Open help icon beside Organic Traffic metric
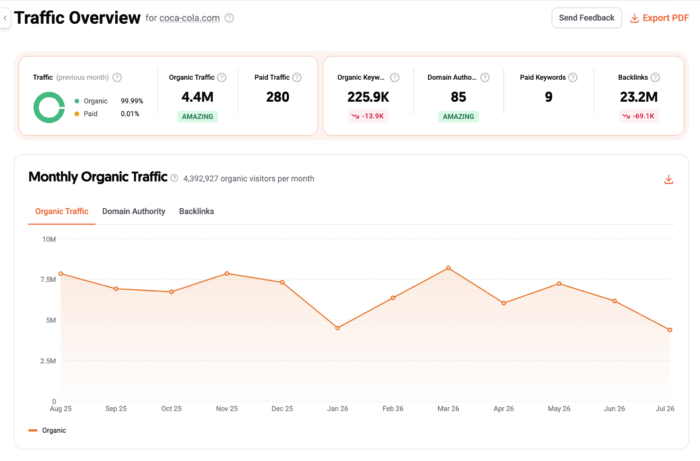This screenshot has width=700, height=461. pos(221,78)
